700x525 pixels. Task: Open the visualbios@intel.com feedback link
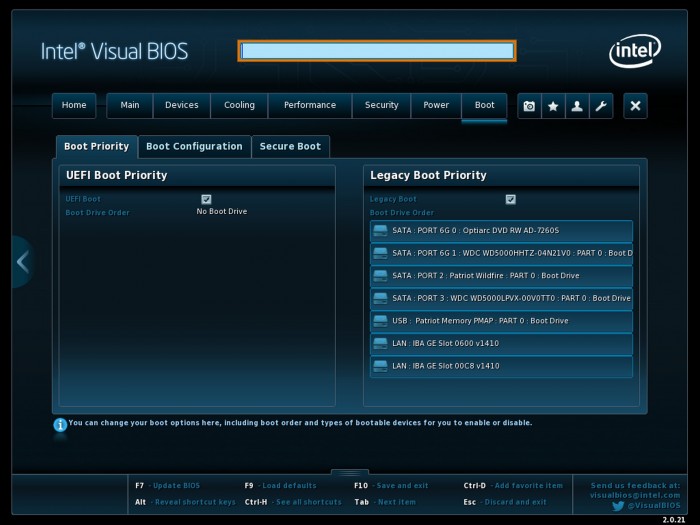[x=635, y=495]
